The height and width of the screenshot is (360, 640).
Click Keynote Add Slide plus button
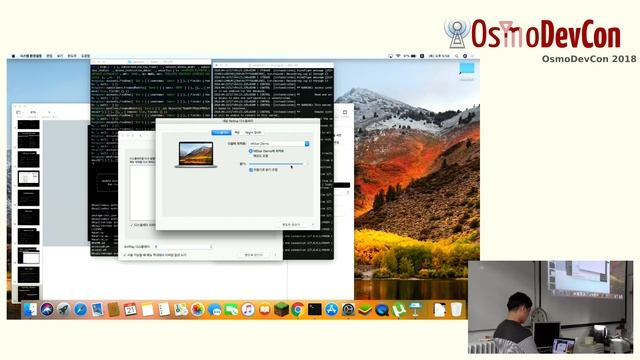click(49, 113)
